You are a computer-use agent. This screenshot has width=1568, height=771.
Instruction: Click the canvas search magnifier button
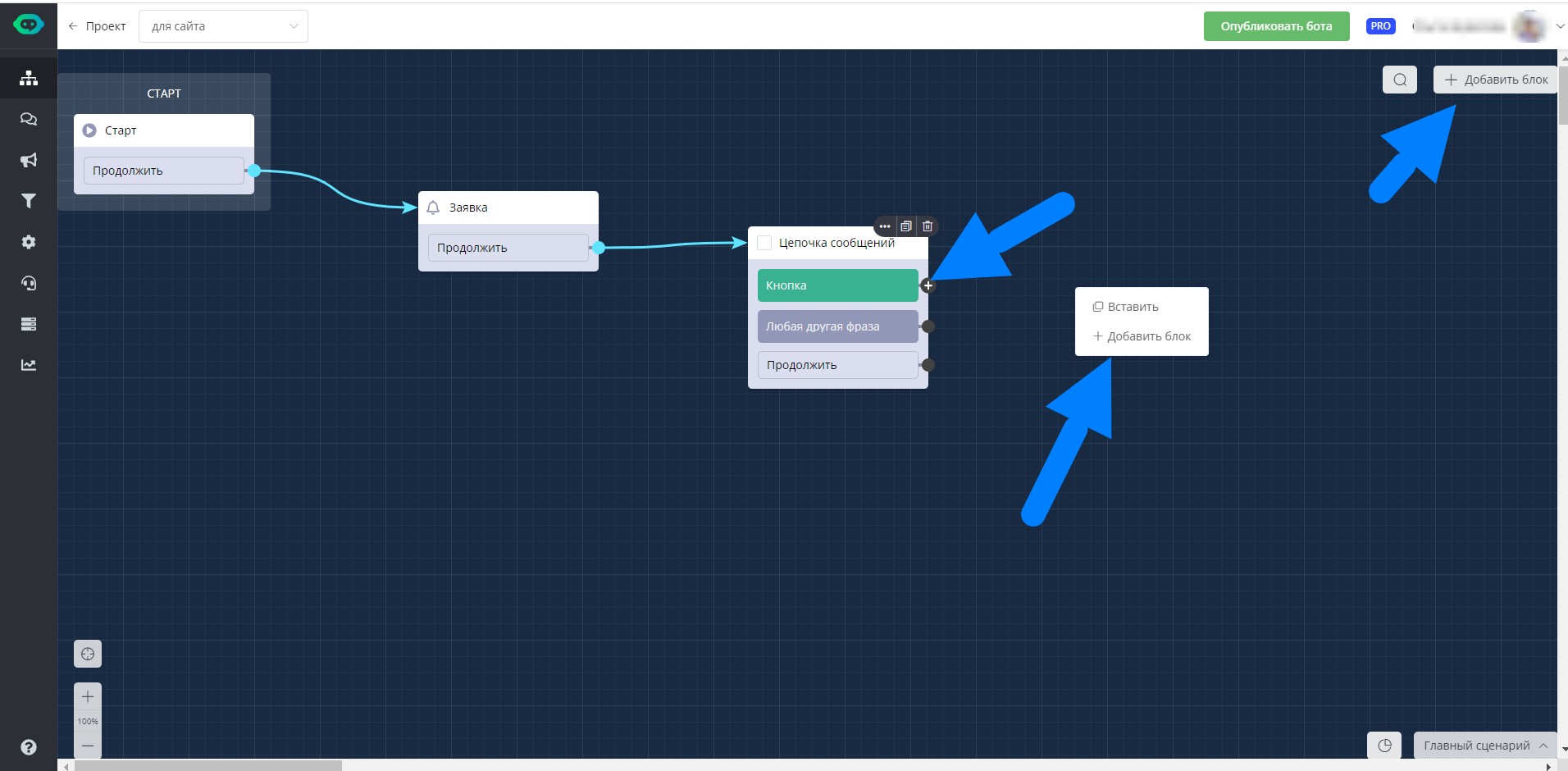coord(1400,80)
